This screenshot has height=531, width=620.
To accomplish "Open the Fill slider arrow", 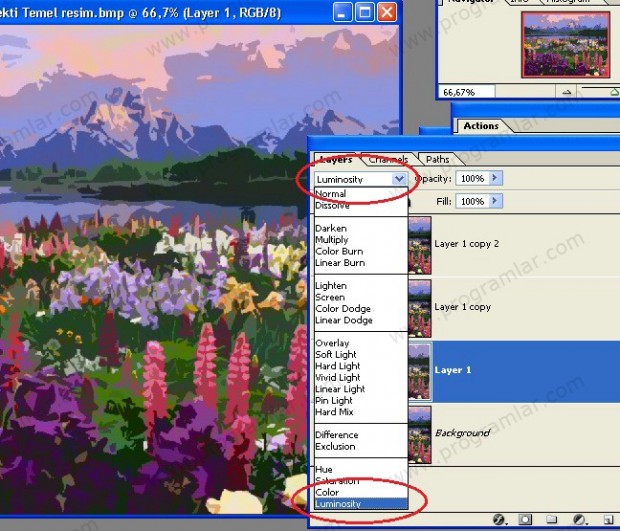I will coord(495,201).
